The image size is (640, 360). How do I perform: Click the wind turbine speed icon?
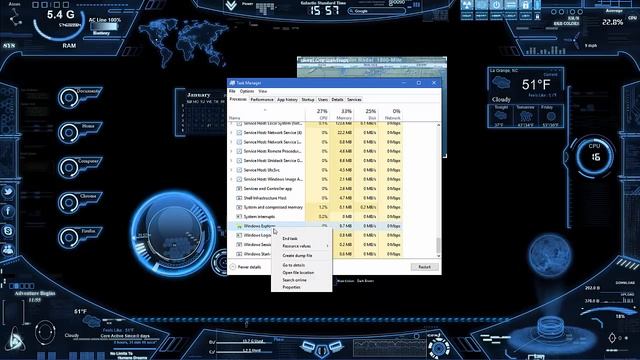pyautogui.click(x=575, y=40)
